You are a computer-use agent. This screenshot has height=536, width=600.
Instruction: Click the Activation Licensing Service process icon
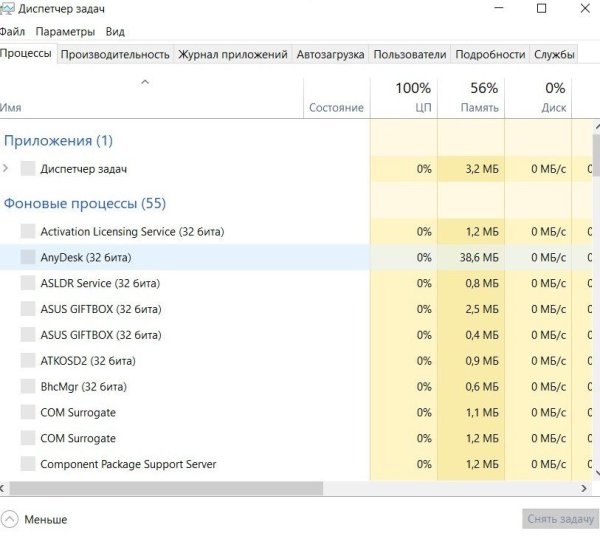(27, 231)
